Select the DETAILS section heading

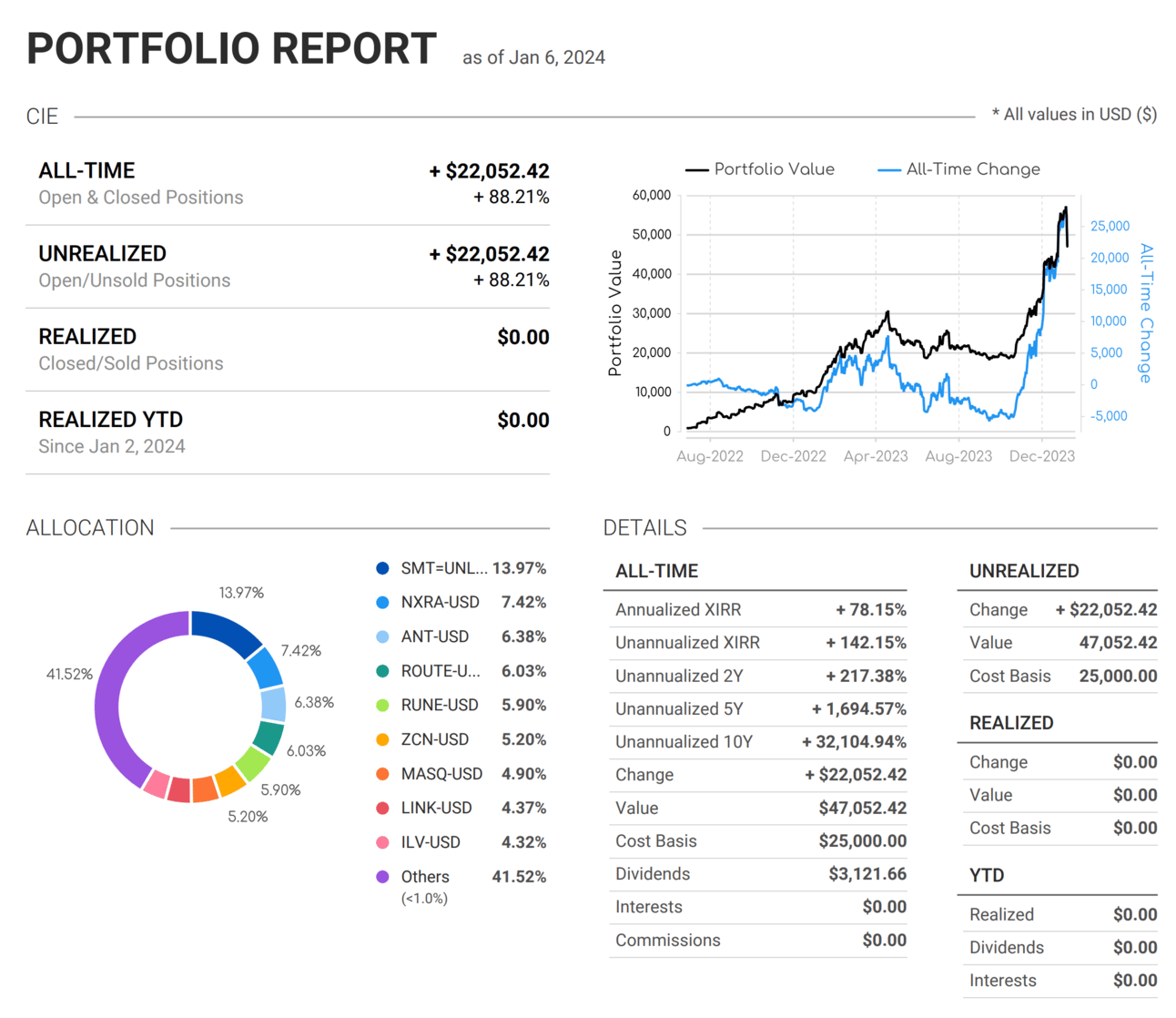(644, 528)
